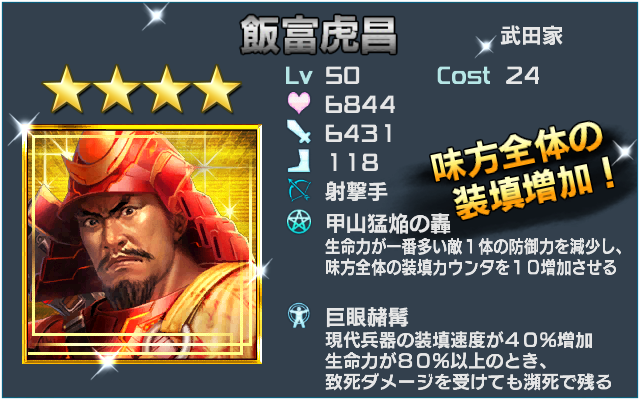The width and height of the screenshot is (640, 400).
Task: Click the fourth gold rarity star
Action: tap(217, 89)
